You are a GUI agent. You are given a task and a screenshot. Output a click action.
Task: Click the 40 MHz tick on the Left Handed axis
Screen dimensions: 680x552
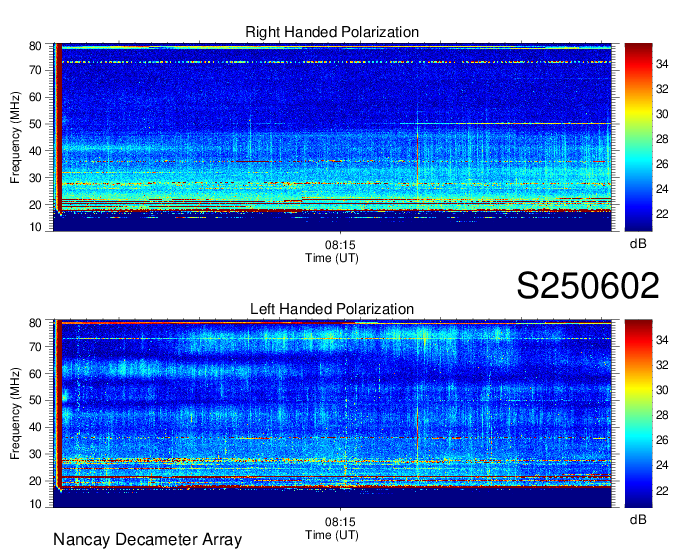(35, 427)
